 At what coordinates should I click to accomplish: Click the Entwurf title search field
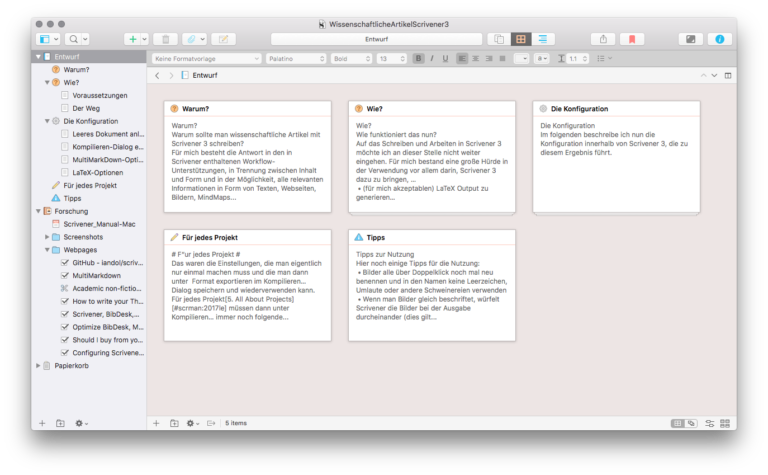tap(376, 39)
